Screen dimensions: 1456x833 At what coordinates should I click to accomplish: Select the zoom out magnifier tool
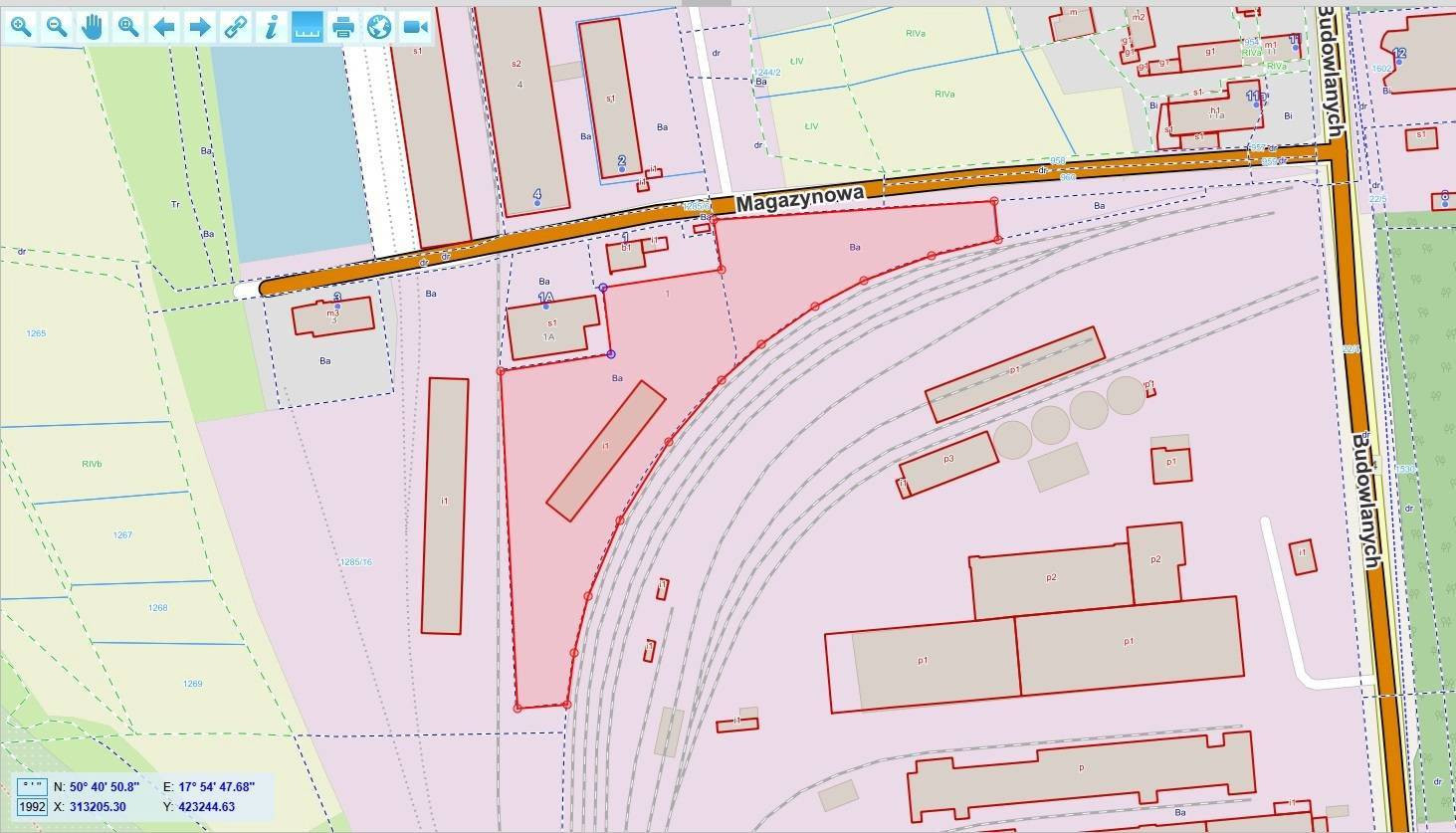tap(57, 27)
